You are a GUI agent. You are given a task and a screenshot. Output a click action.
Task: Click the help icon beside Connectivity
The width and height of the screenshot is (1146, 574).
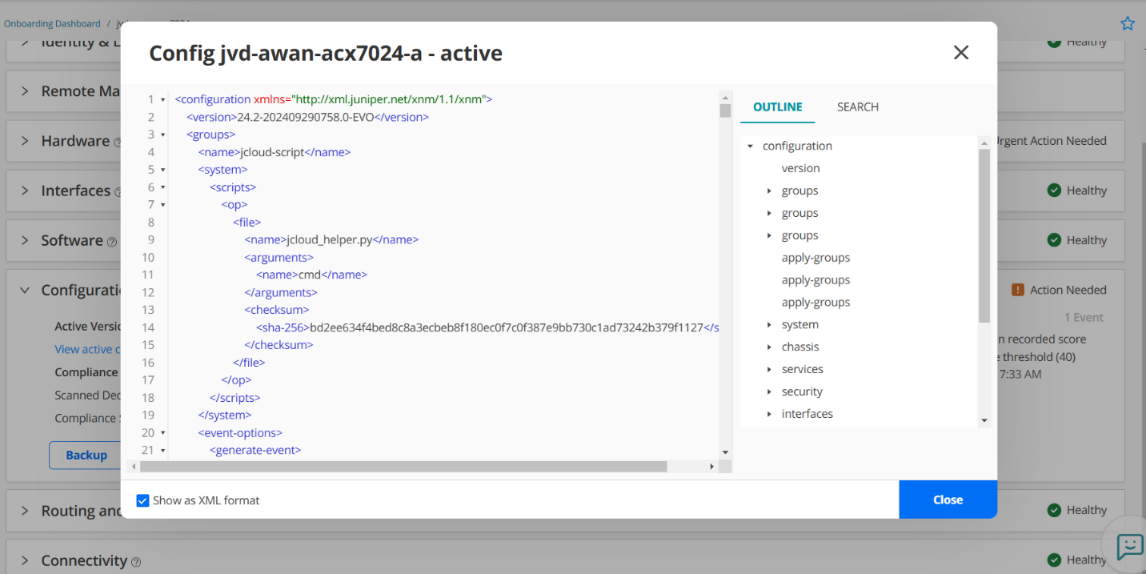[136, 562]
